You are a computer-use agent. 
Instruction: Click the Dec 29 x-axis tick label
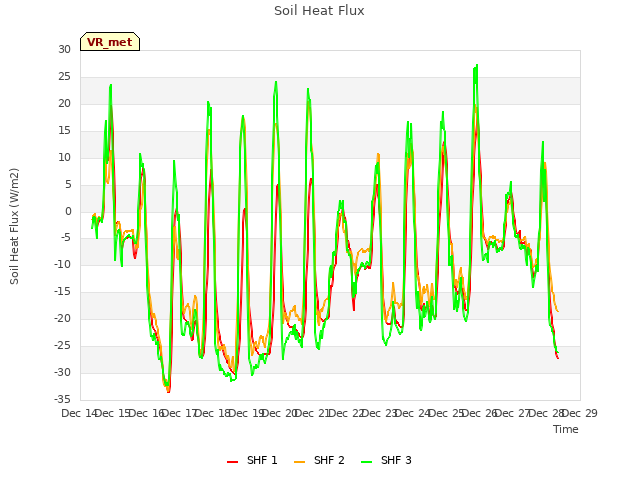point(580,413)
